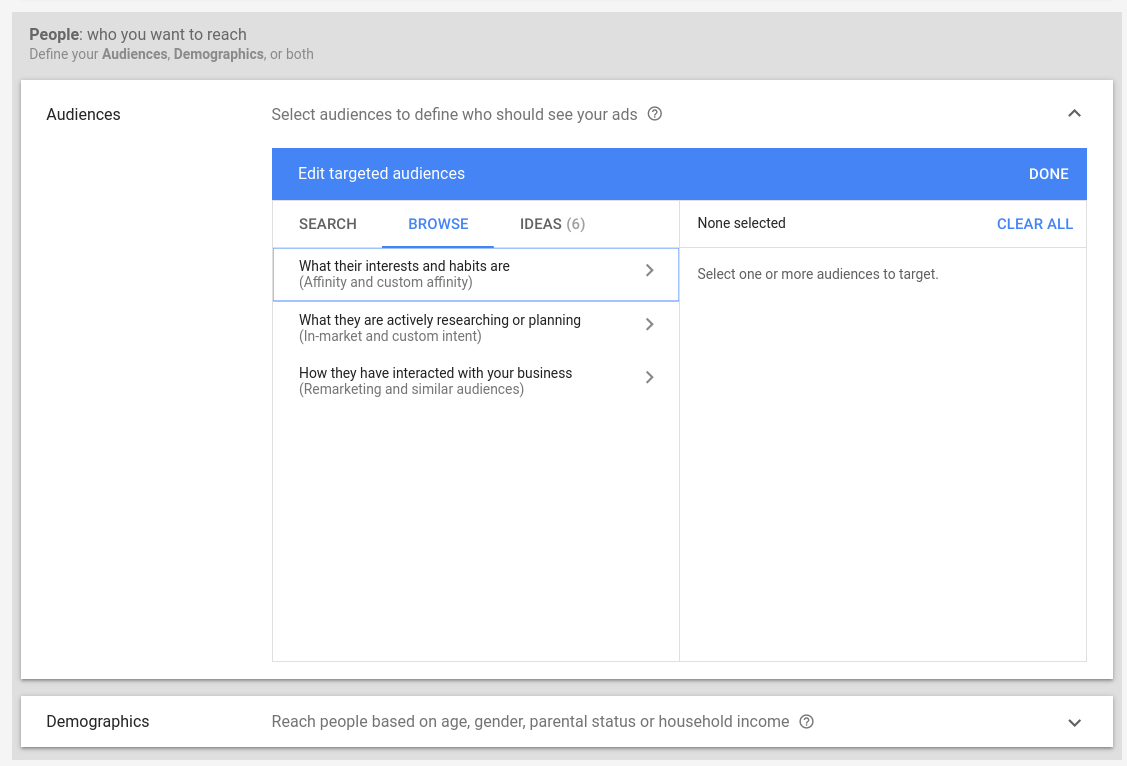Select the BROWSE tab
Viewport: 1127px width, 766px height.
coord(438,224)
